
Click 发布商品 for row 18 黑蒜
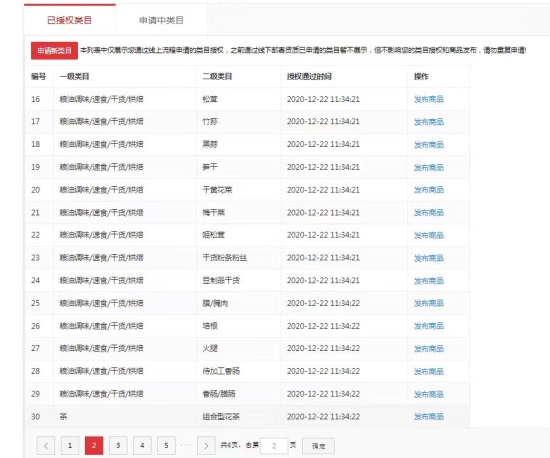[429, 144]
